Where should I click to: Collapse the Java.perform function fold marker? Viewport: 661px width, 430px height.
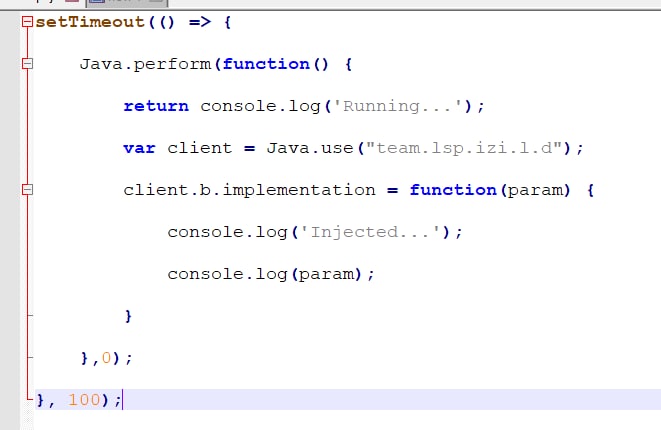coord(27,64)
